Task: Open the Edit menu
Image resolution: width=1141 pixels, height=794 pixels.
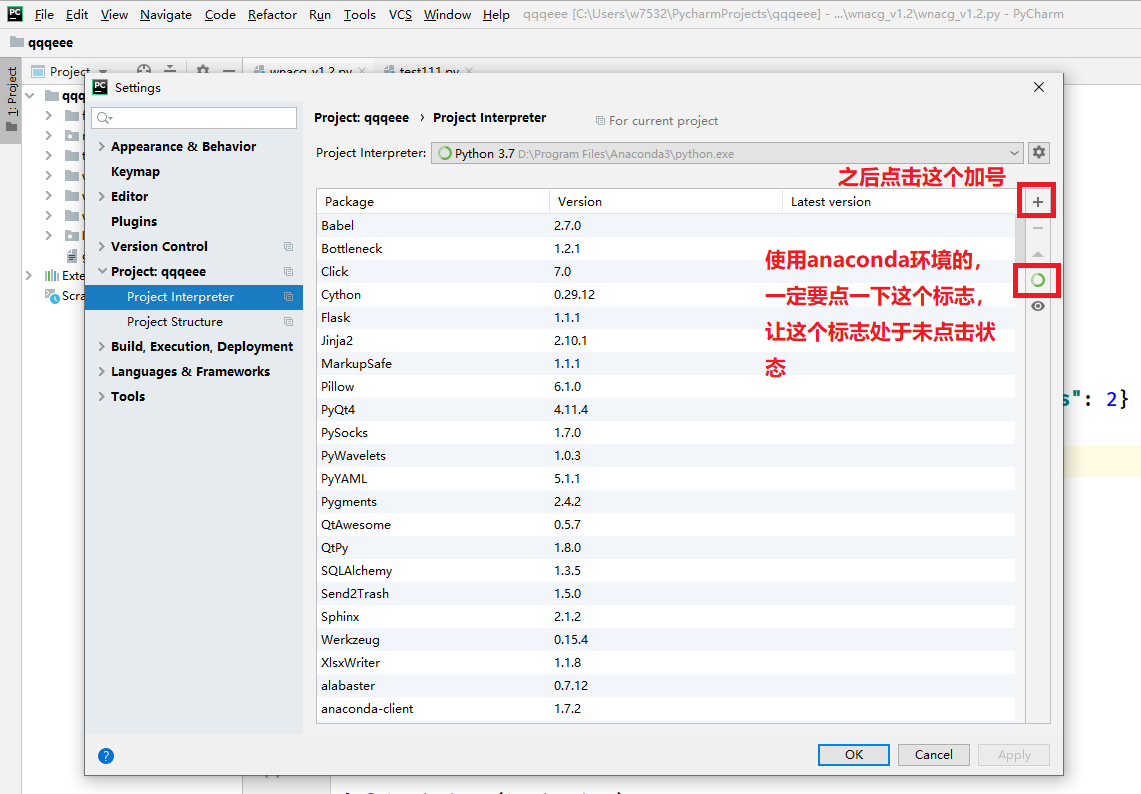Action: [x=76, y=15]
